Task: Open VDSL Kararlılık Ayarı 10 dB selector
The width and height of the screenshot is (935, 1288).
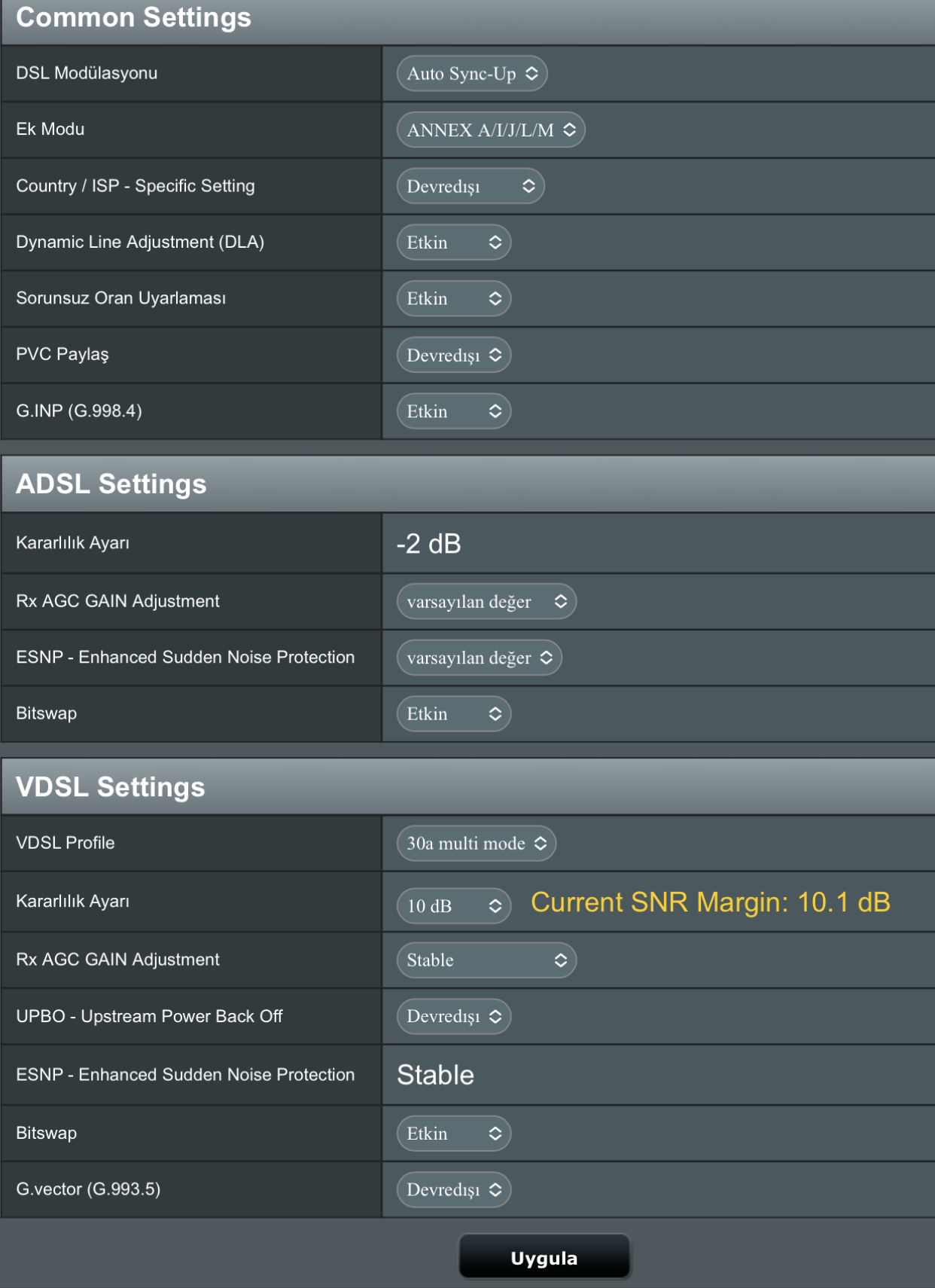Action: click(x=454, y=906)
